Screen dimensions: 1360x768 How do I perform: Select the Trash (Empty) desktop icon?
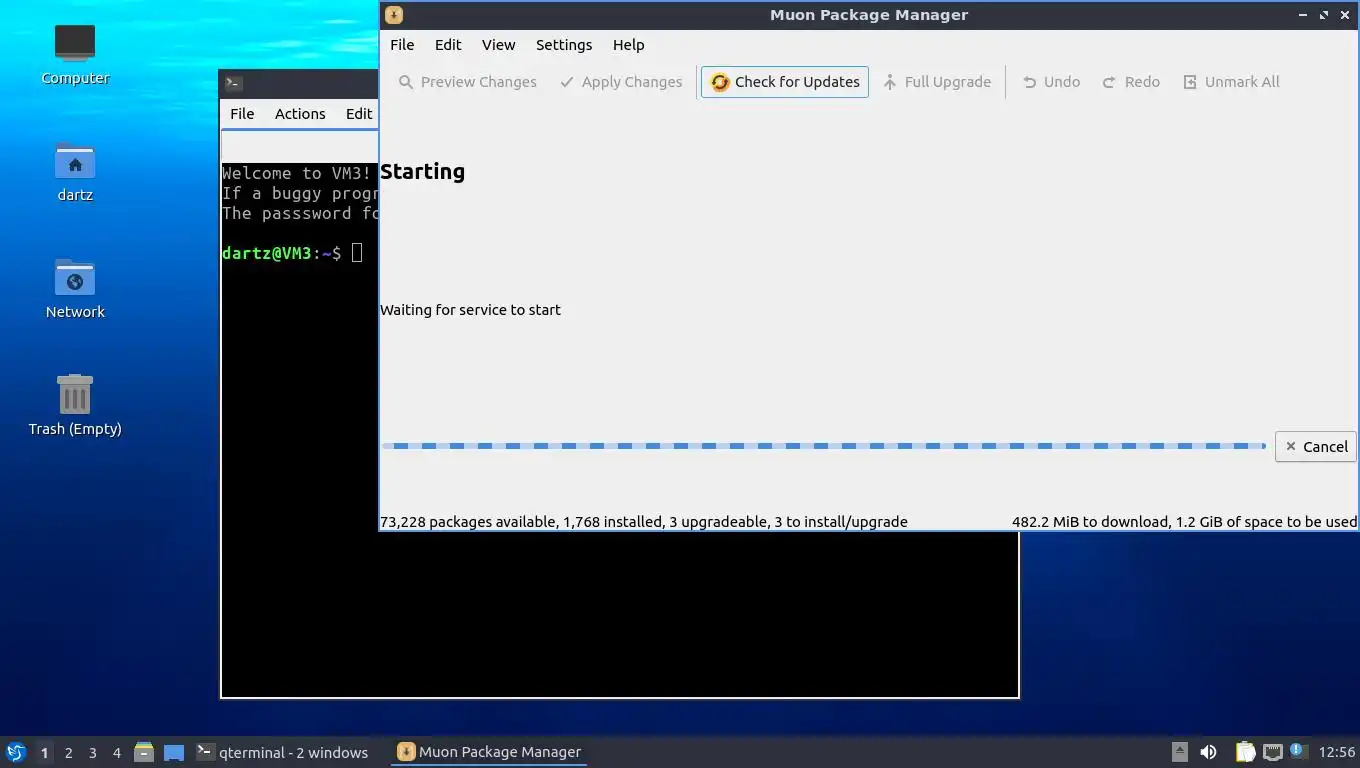[x=75, y=405]
